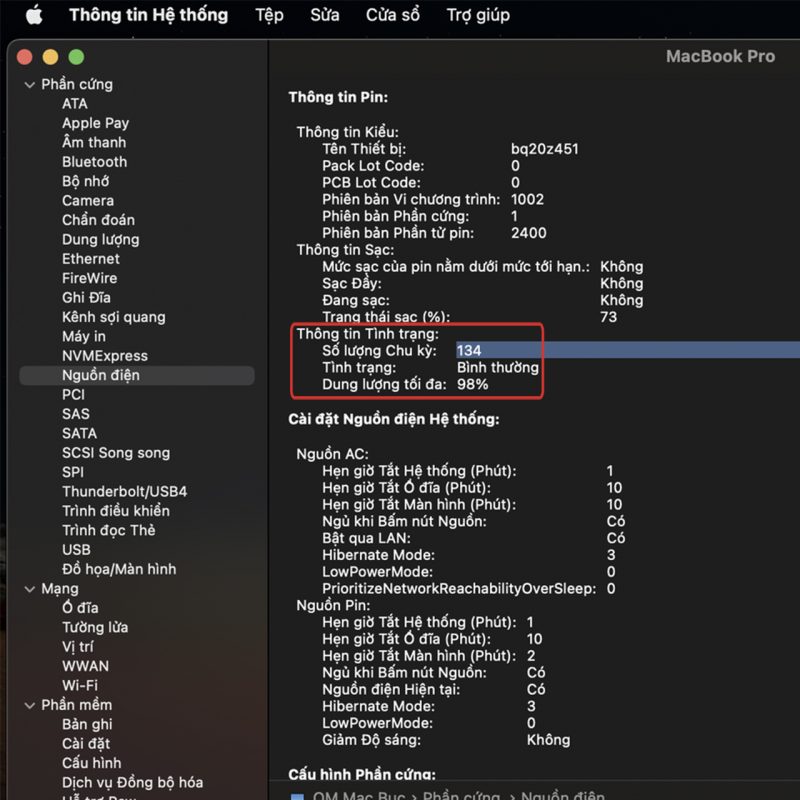
Task: Select Cài đặt under Phần mềm
Action: 86,743
